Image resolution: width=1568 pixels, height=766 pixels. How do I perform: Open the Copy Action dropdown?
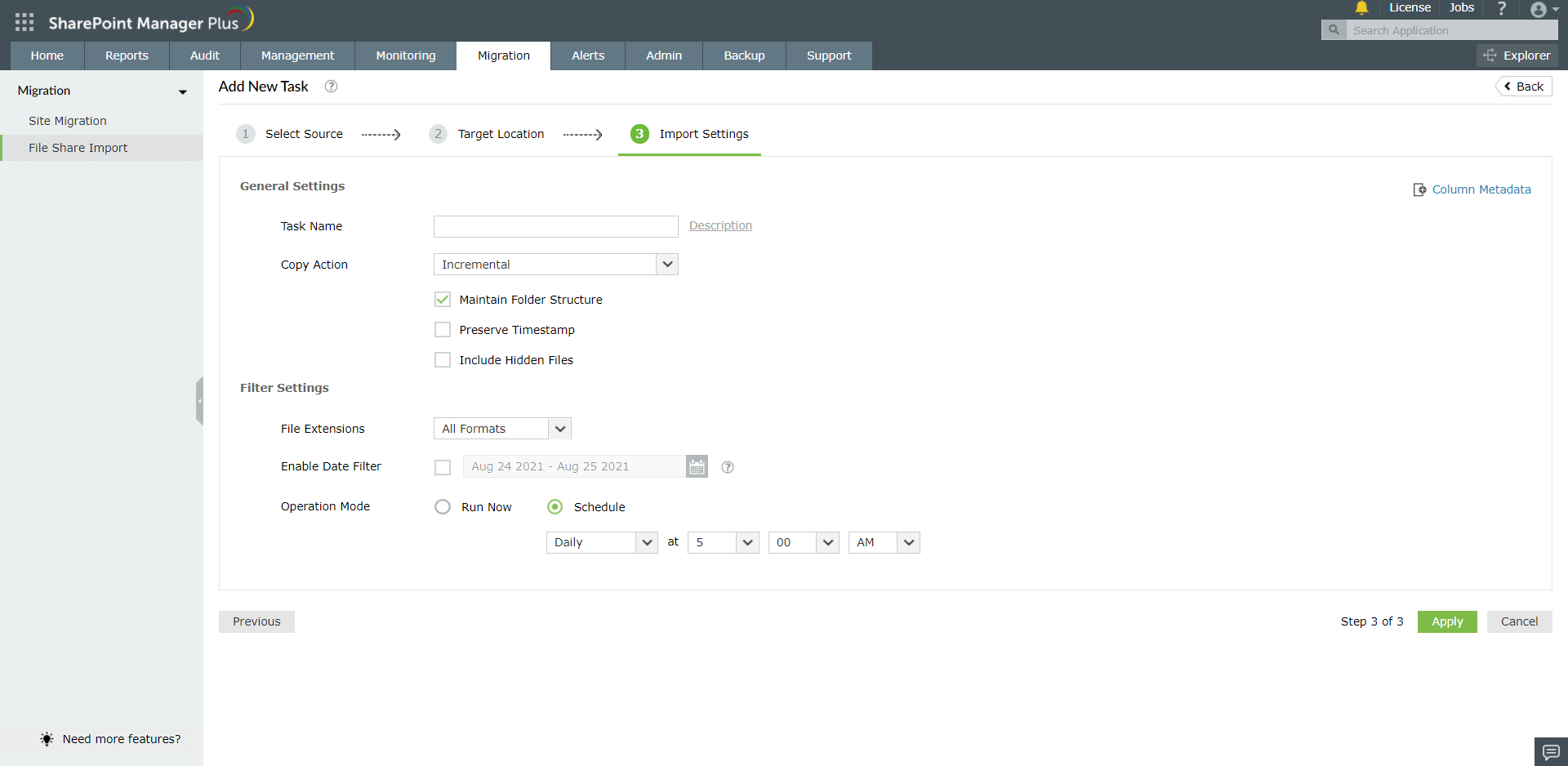pos(556,265)
